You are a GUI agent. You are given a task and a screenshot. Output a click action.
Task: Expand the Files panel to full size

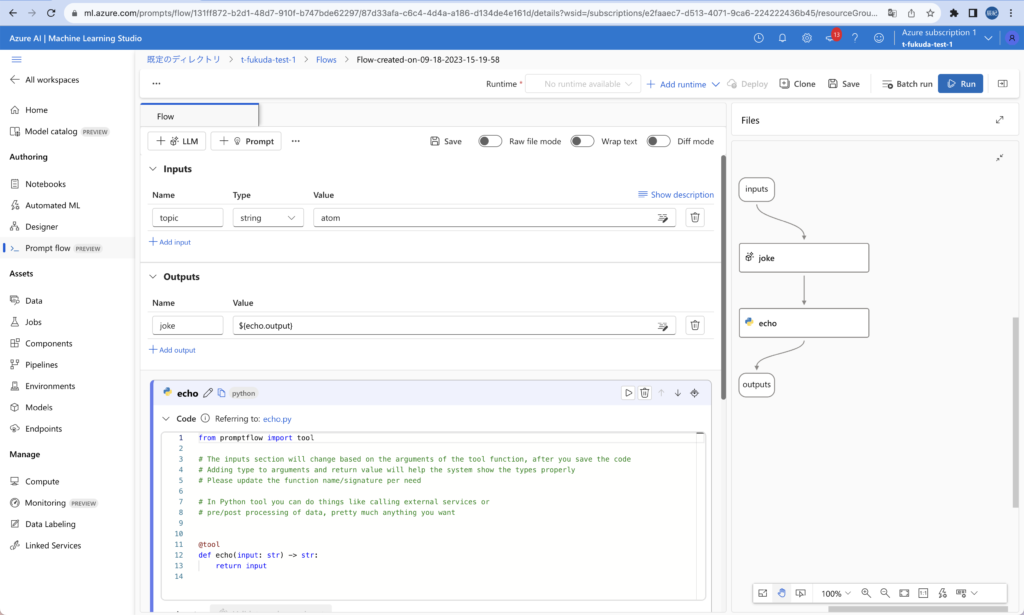999,120
